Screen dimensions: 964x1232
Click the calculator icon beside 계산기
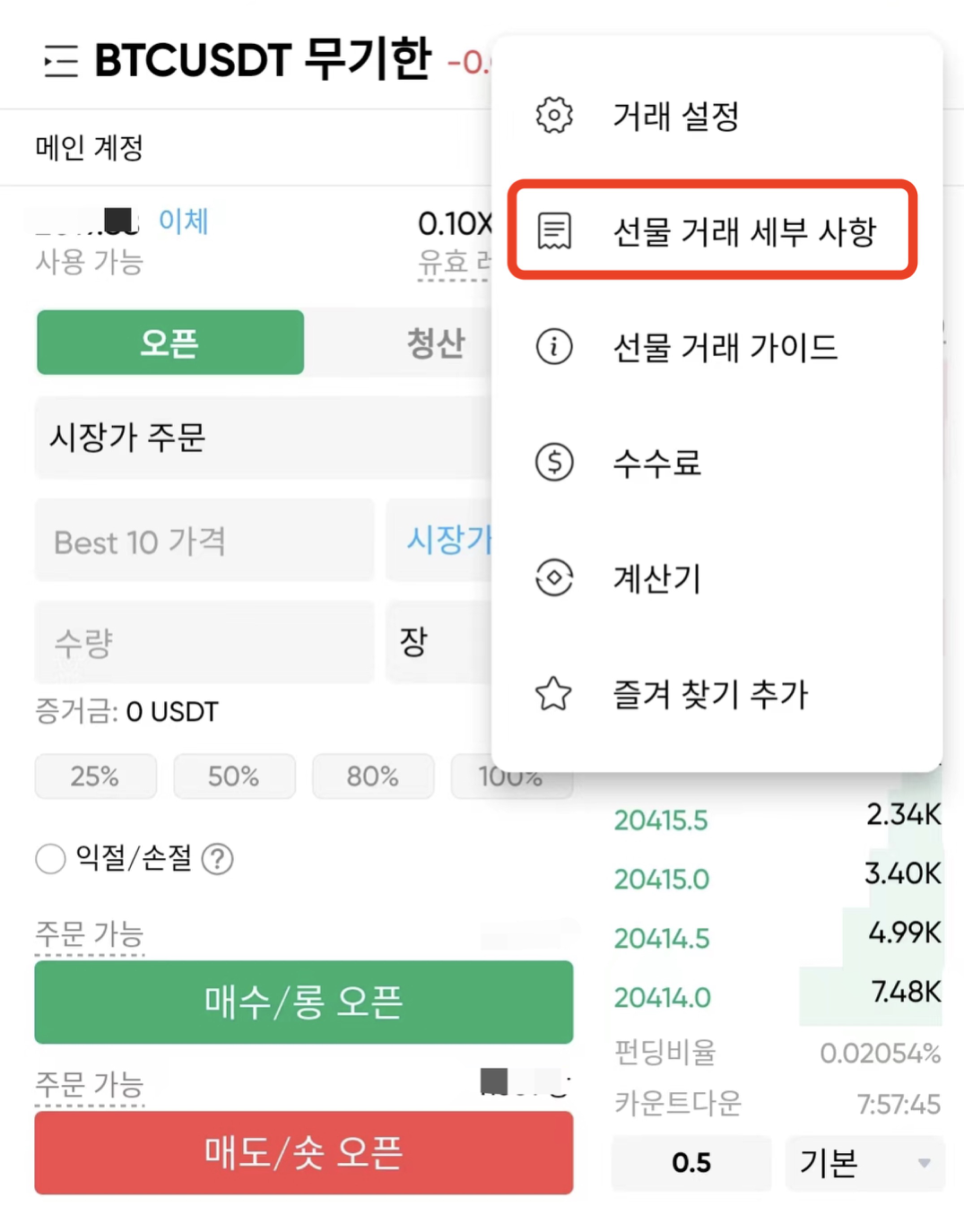coord(554,577)
